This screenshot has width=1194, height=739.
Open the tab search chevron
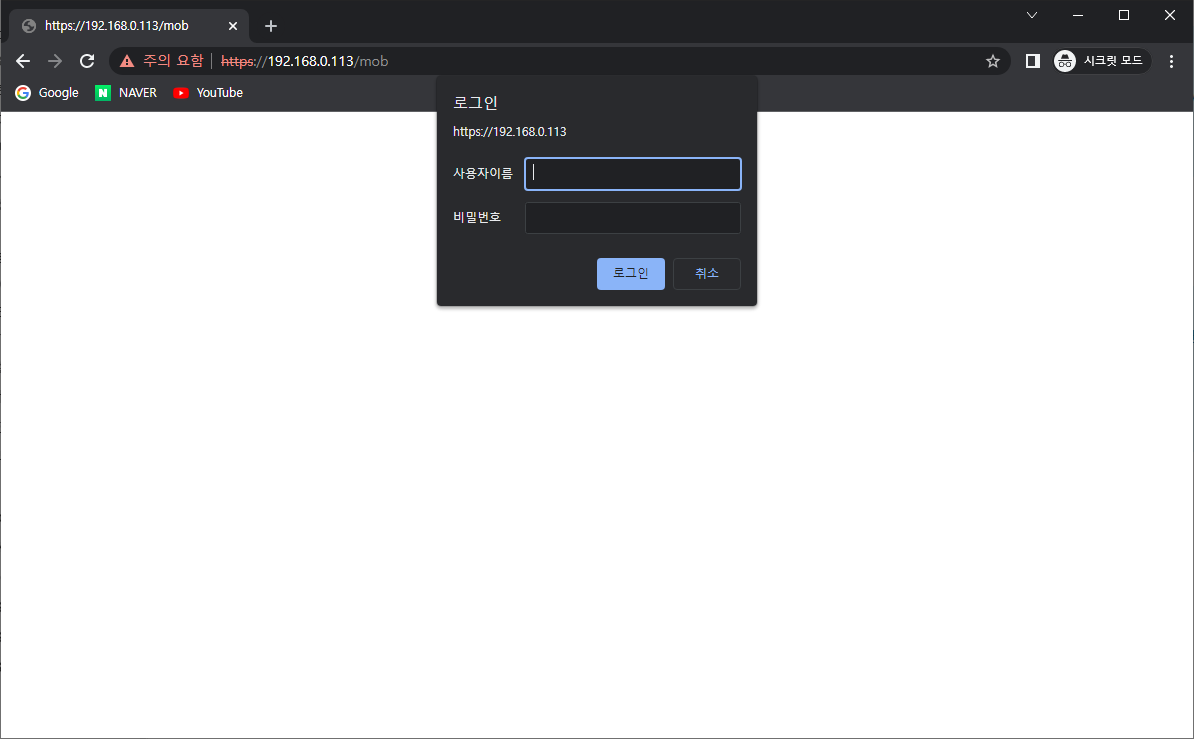pyautogui.click(x=1032, y=15)
